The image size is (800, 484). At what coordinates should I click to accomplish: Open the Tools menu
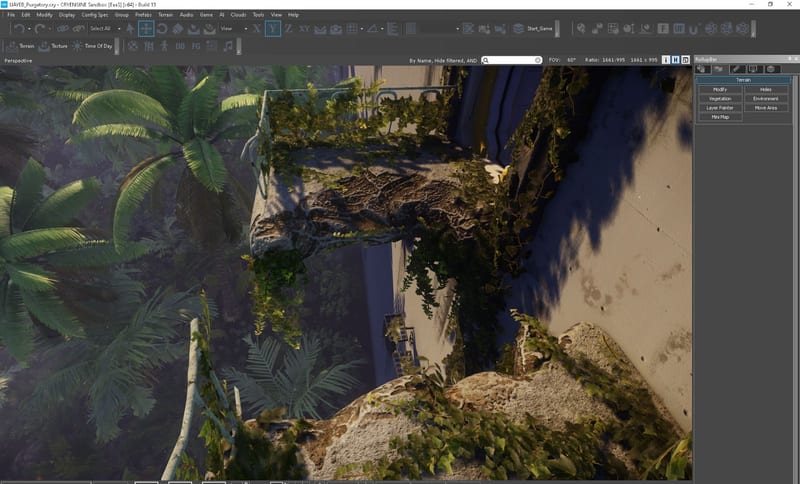(259, 15)
